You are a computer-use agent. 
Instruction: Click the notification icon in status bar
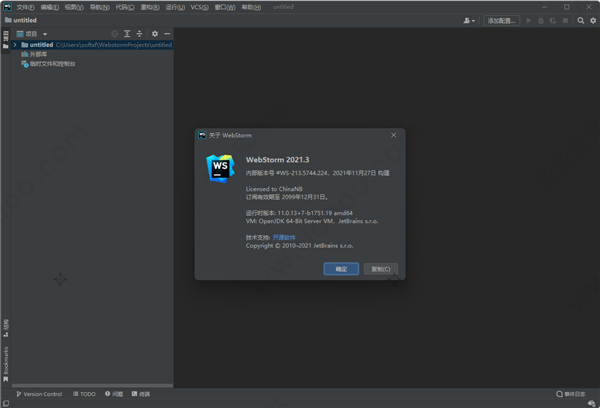(592, 403)
